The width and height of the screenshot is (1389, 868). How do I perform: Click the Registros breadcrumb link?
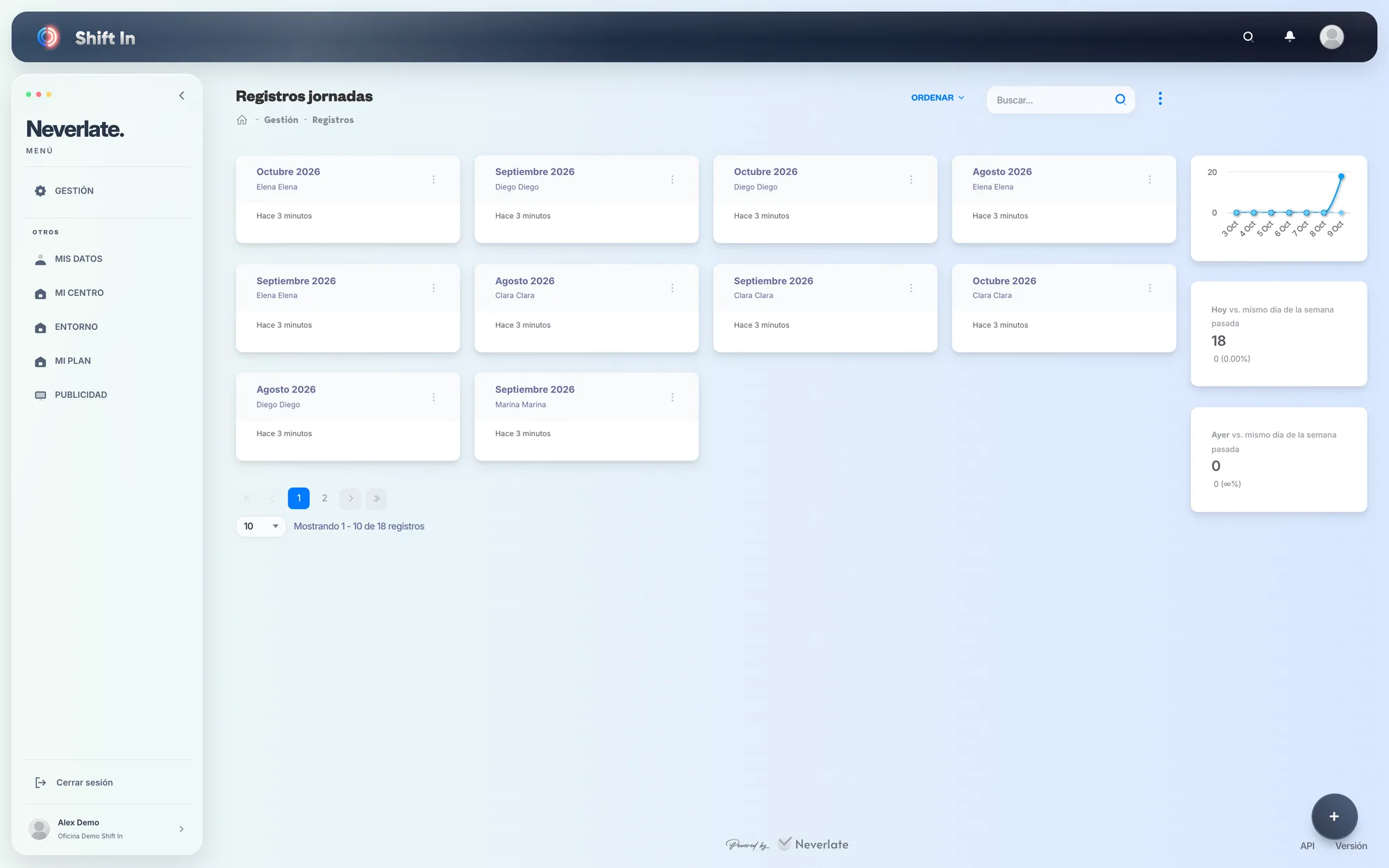[x=333, y=120]
